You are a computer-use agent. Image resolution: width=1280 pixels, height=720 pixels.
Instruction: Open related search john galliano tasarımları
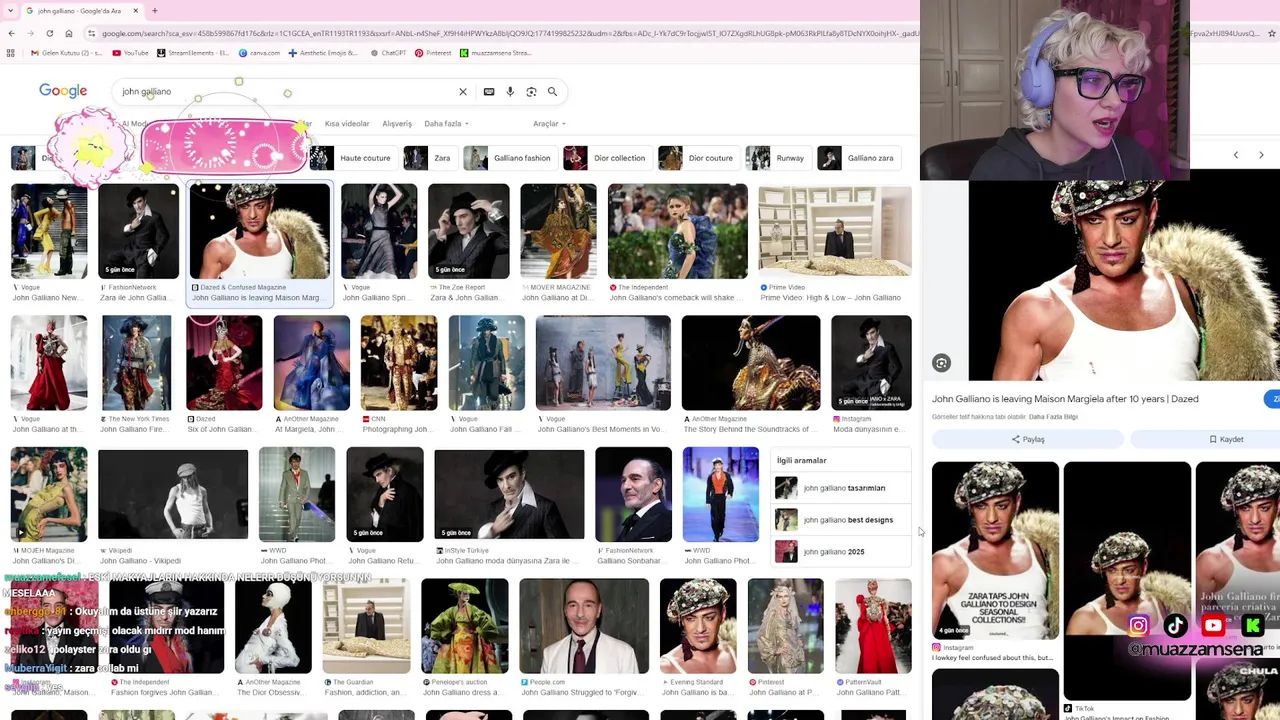tap(842, 488)
